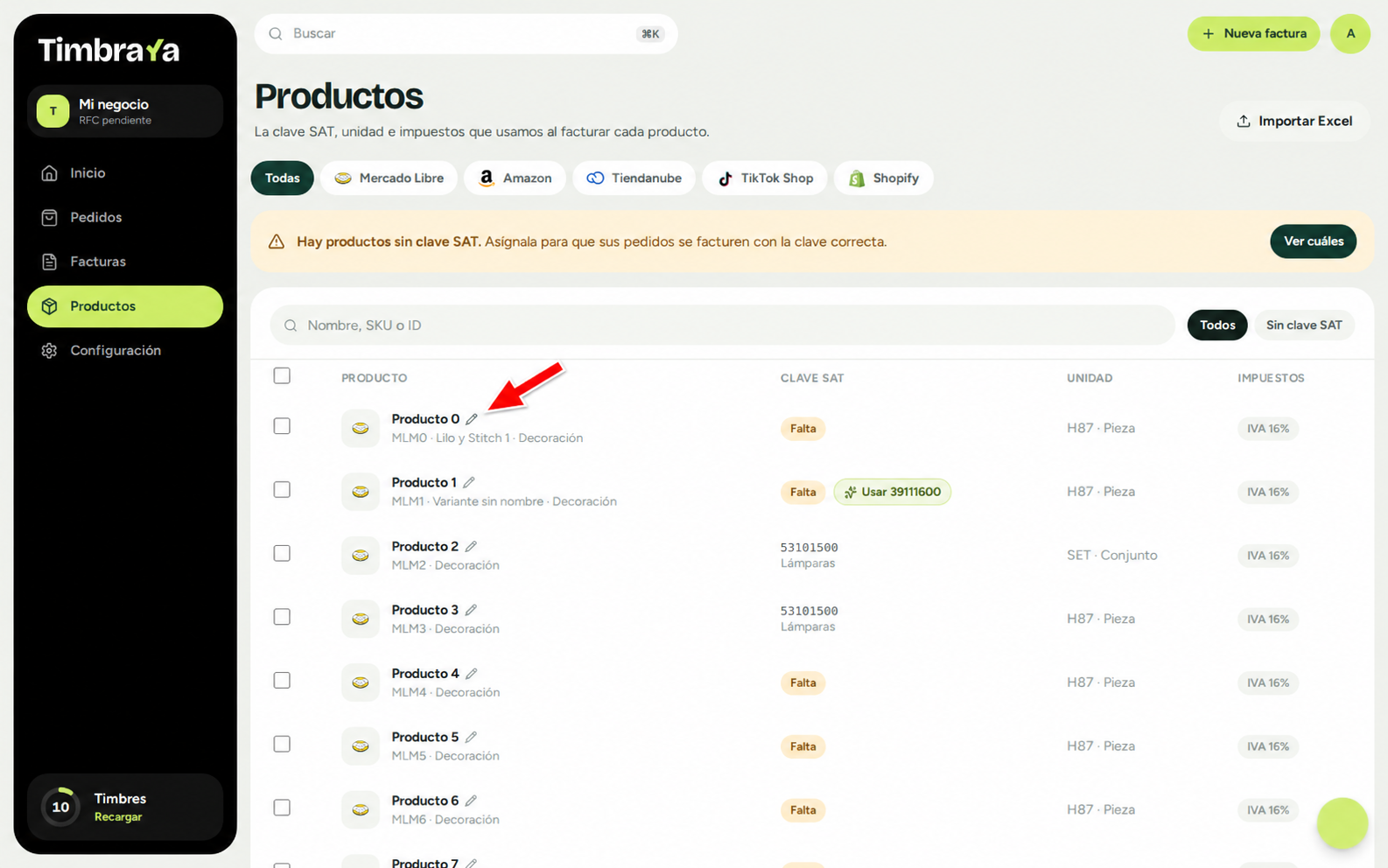
Task: Click Ver cuáles in the warning banner
Action: pos(1313,241)
